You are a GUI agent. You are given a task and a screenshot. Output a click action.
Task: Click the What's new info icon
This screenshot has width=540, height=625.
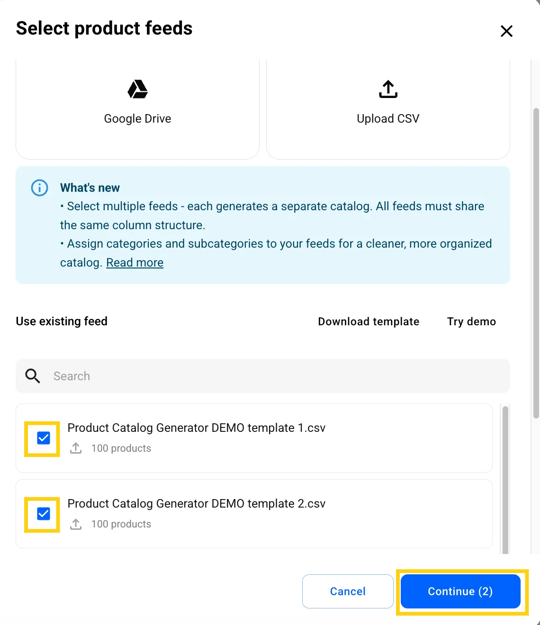point(39,188)
